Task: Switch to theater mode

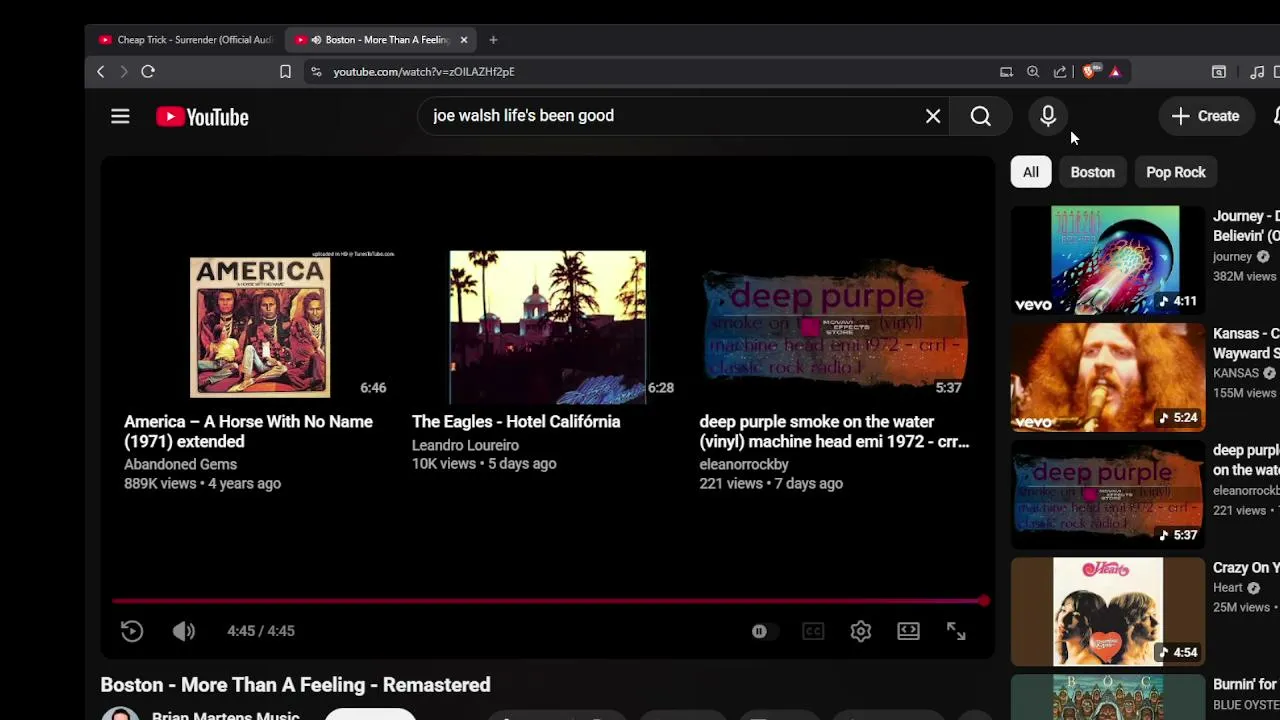Action: click(908, 631)
